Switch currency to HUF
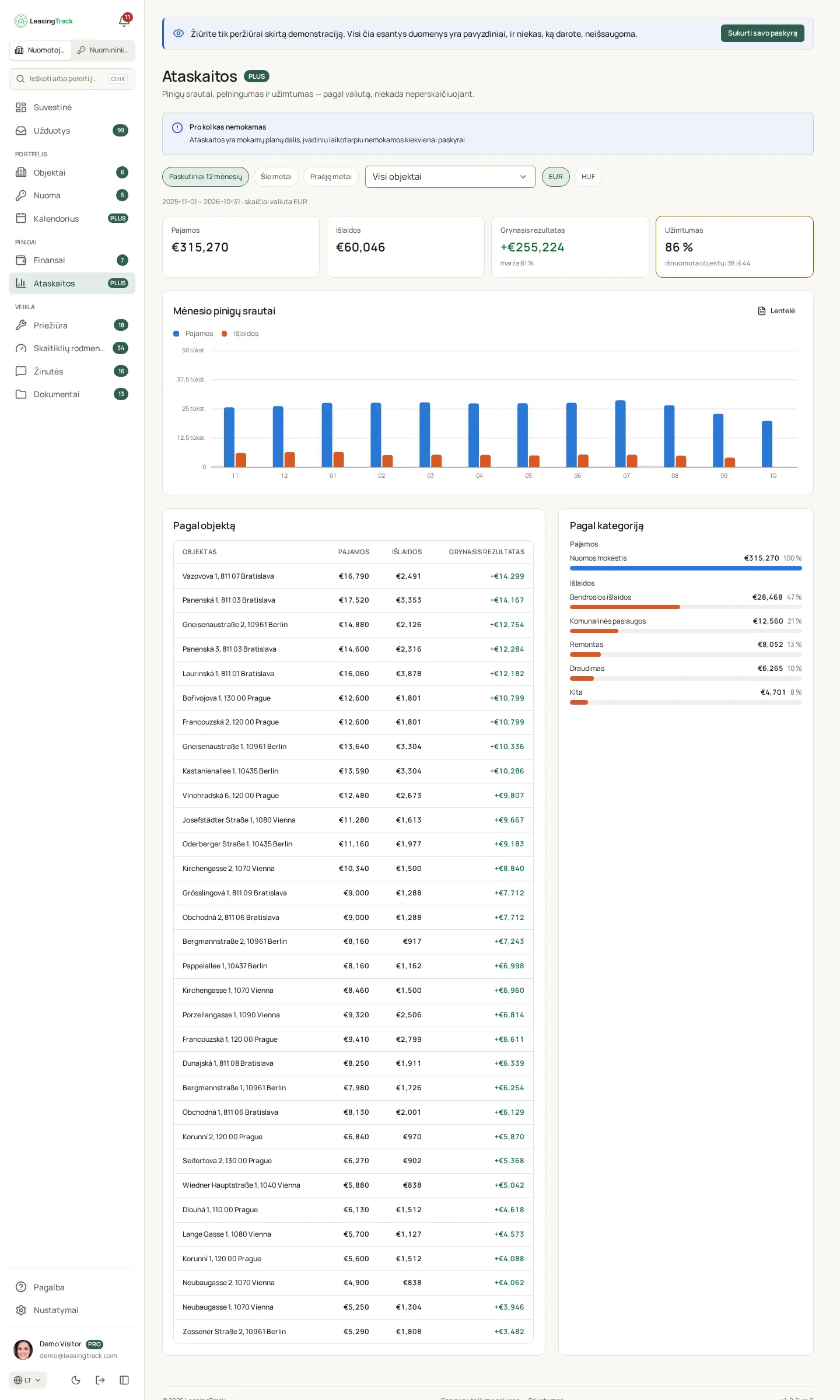Screen dimensions: 840x1400 588,177
